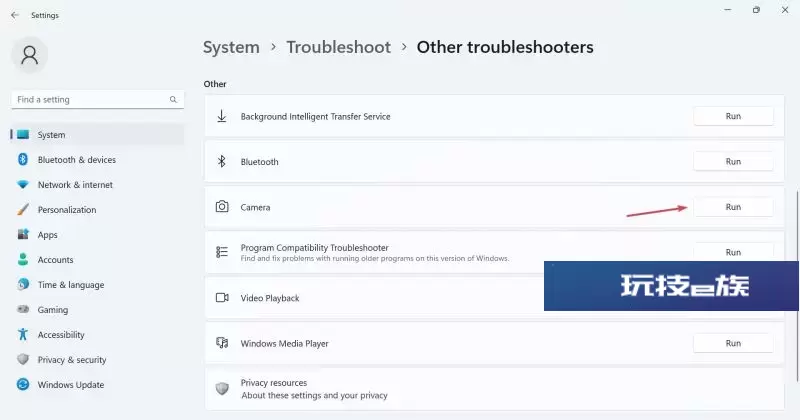800x420 pixels.
Task: Click the Troubleshoot breadcrumb link
Action: click(x=339, y=47)
